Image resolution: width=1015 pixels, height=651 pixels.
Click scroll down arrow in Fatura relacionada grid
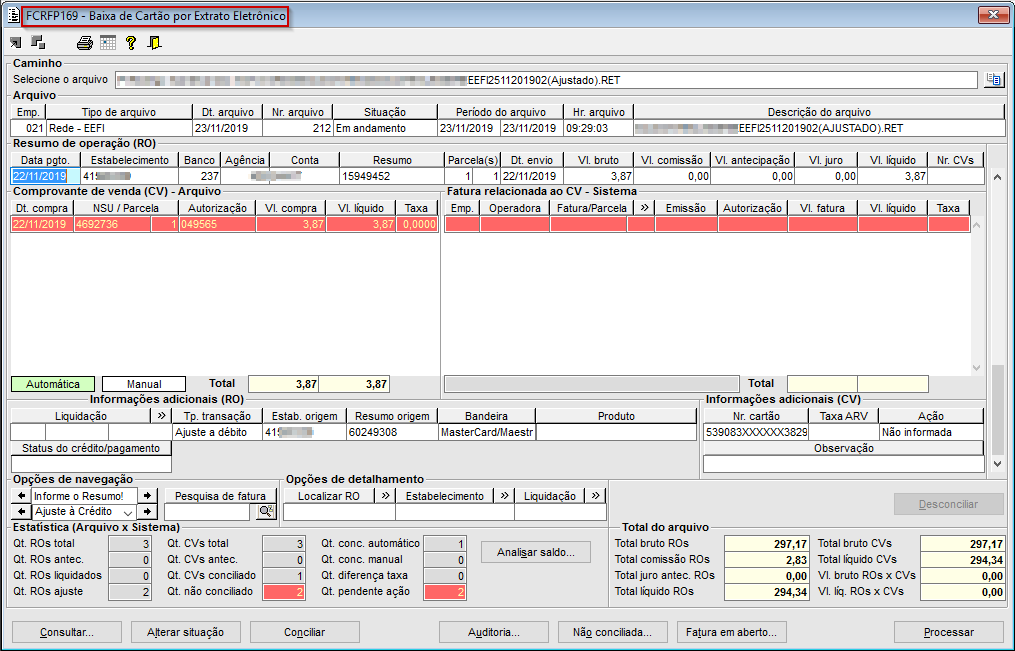tap(977, 368)
